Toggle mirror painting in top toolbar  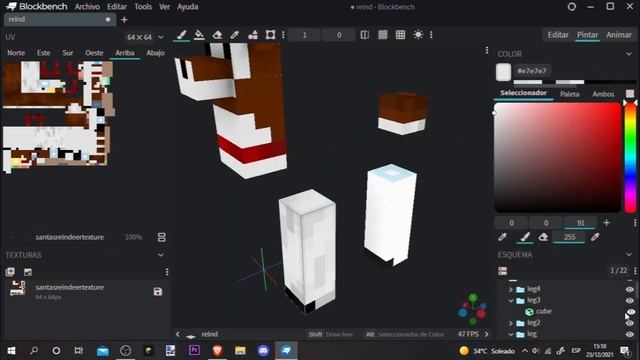pos(364,35)
